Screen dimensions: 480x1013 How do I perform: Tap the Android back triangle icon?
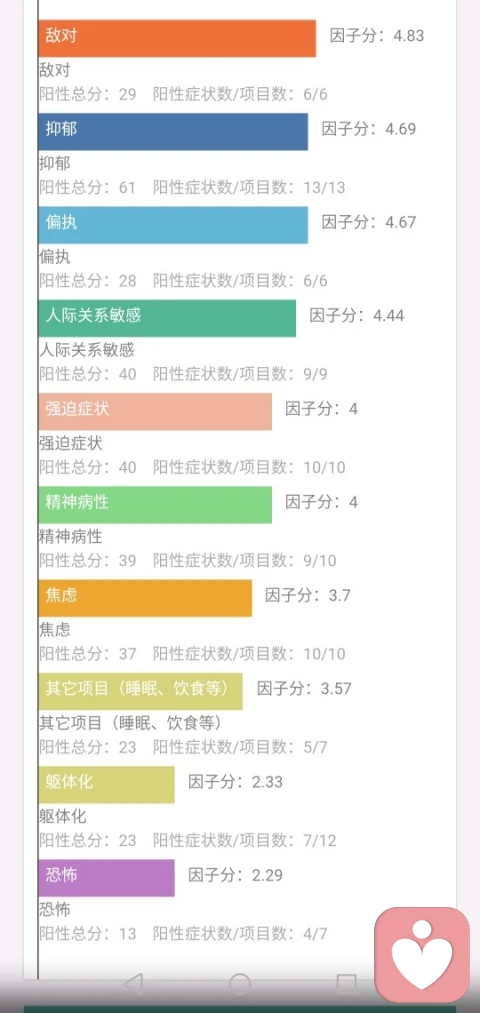(133, 985)
